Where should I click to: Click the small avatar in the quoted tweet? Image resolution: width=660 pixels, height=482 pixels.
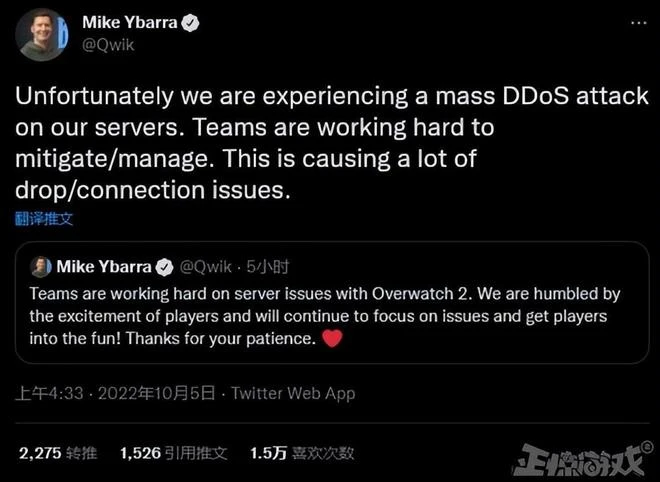tap(41, 267)
